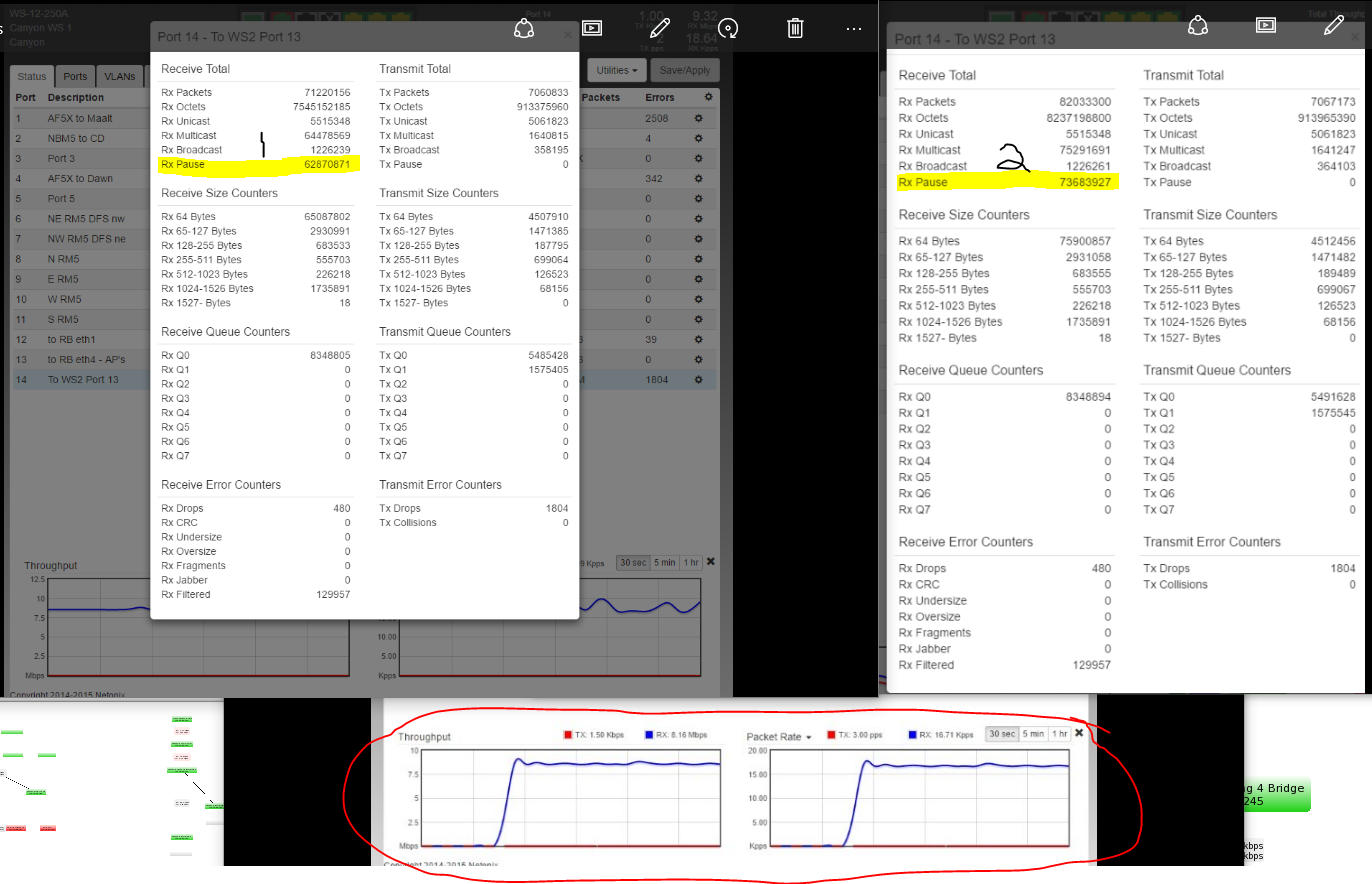Click the Share icon in the left photo toolbar
This screenshot has width=1372, height=884.
point(524,28)
